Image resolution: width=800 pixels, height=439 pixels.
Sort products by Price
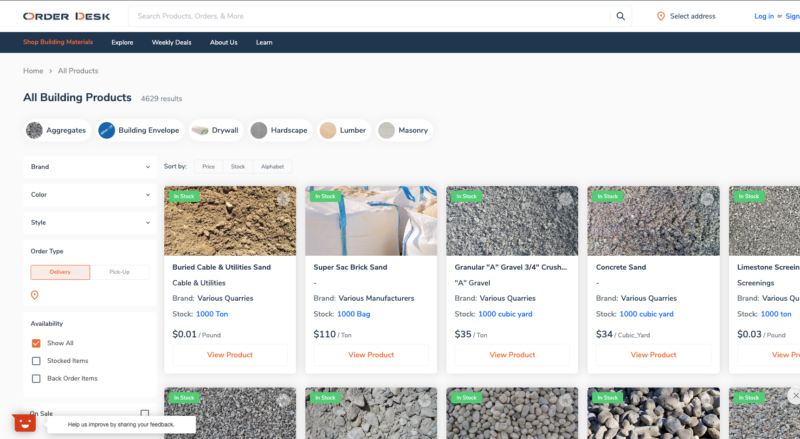208,166
